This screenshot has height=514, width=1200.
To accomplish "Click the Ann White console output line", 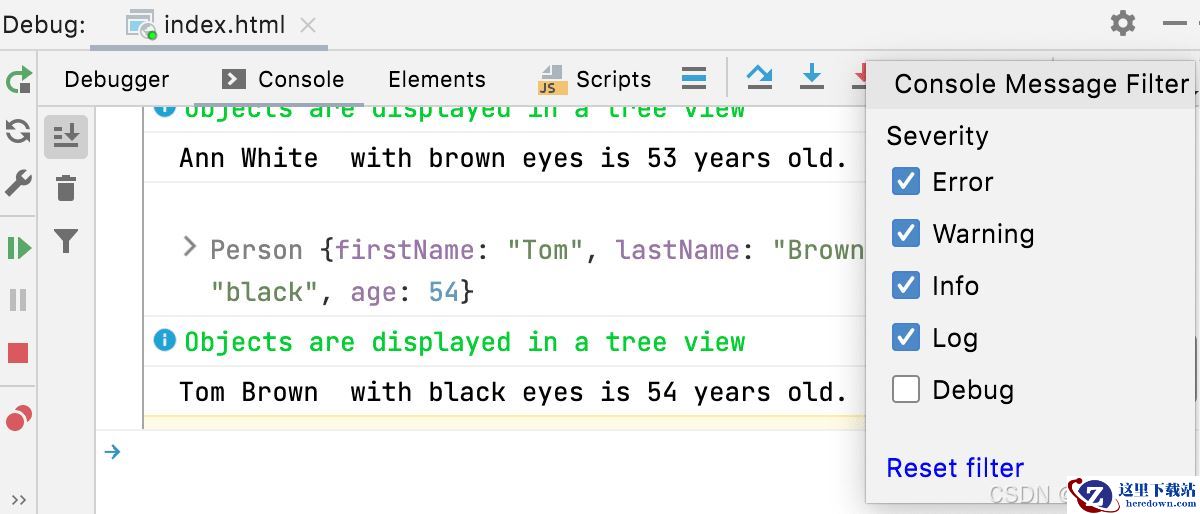I will [x=513, y=158].
